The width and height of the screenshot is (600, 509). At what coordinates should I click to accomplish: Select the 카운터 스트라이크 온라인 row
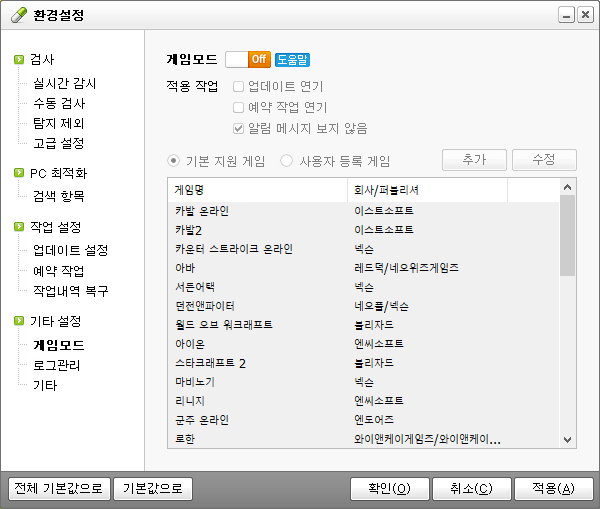364,249
